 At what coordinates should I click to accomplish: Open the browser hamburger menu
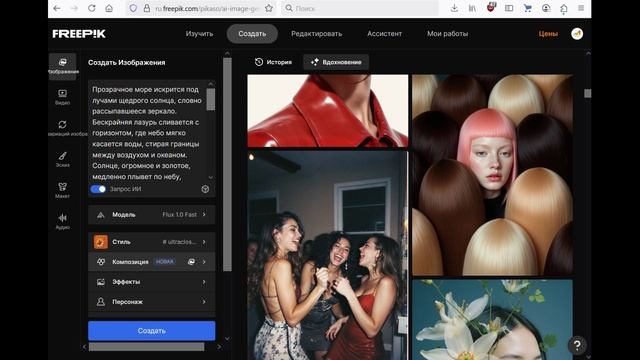tap(581, 8)
